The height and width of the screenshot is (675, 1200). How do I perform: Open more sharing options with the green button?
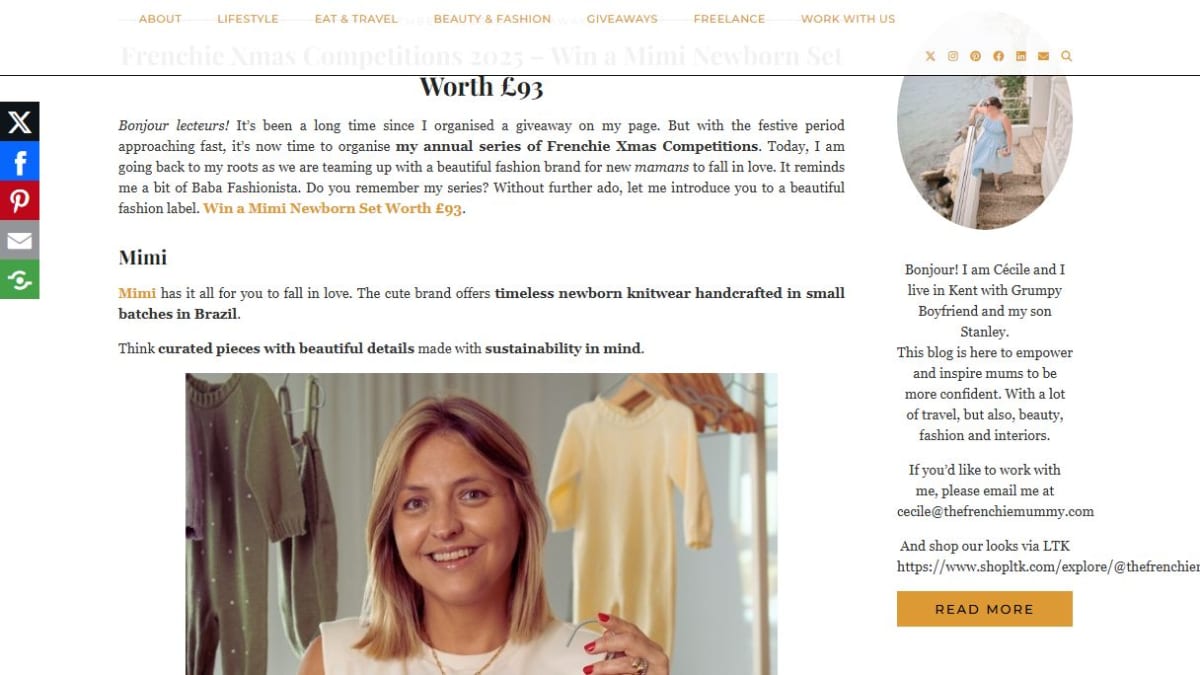pos(19,280)
